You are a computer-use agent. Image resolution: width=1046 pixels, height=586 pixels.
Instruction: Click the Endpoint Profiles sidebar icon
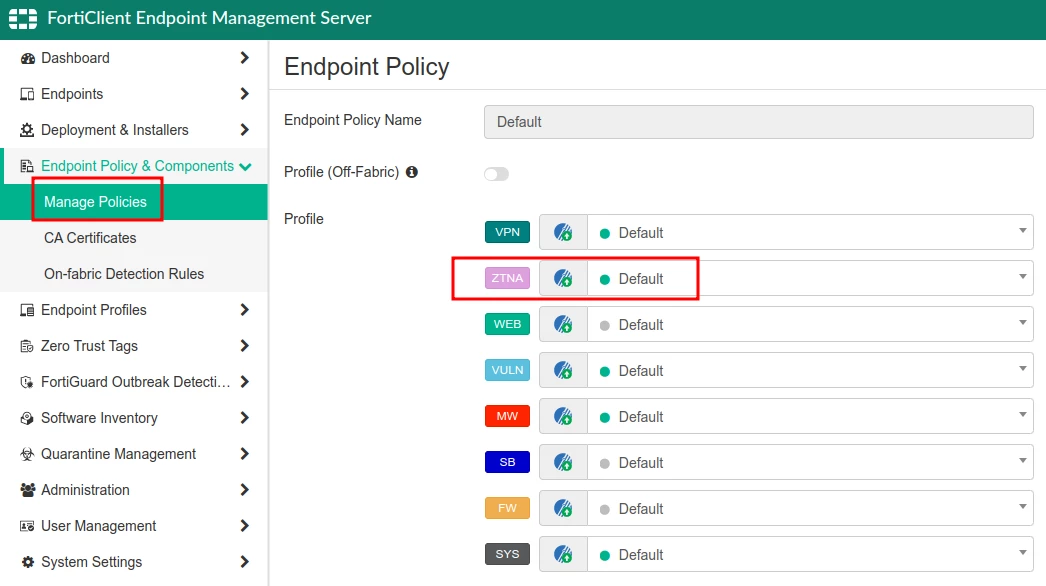(x=27, y=310)
